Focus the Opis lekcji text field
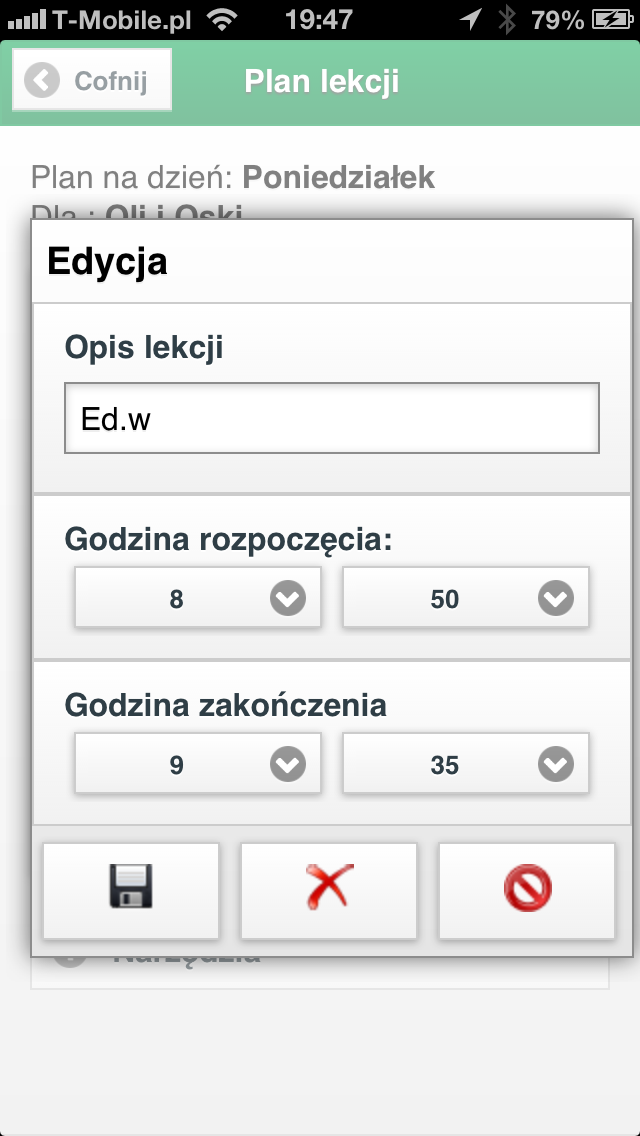Image resolution: width=640 pixels, height=1136 pixels. pyautogui.click(x=332, y=418)
